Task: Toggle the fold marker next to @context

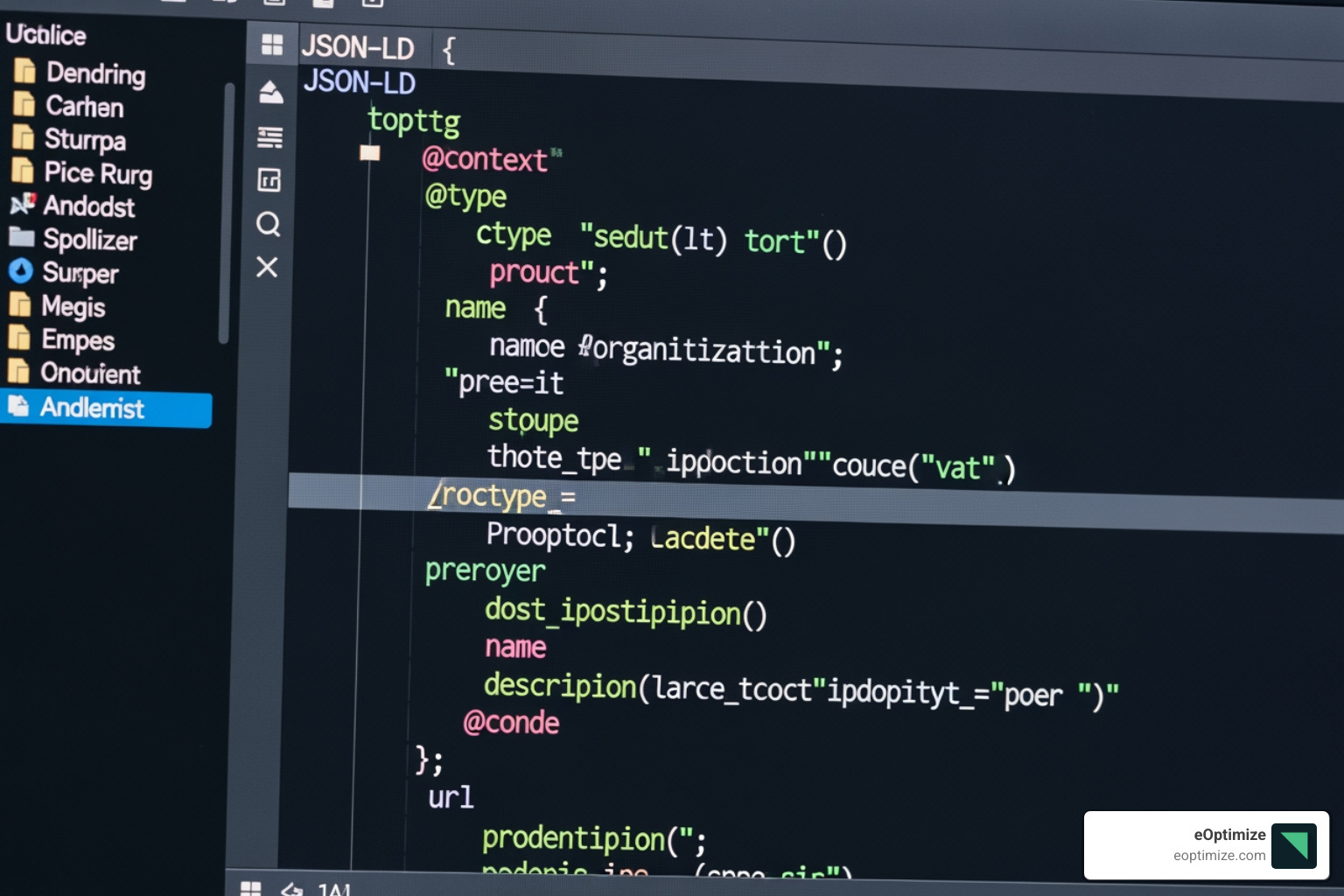Action: (x=369, y=153)
